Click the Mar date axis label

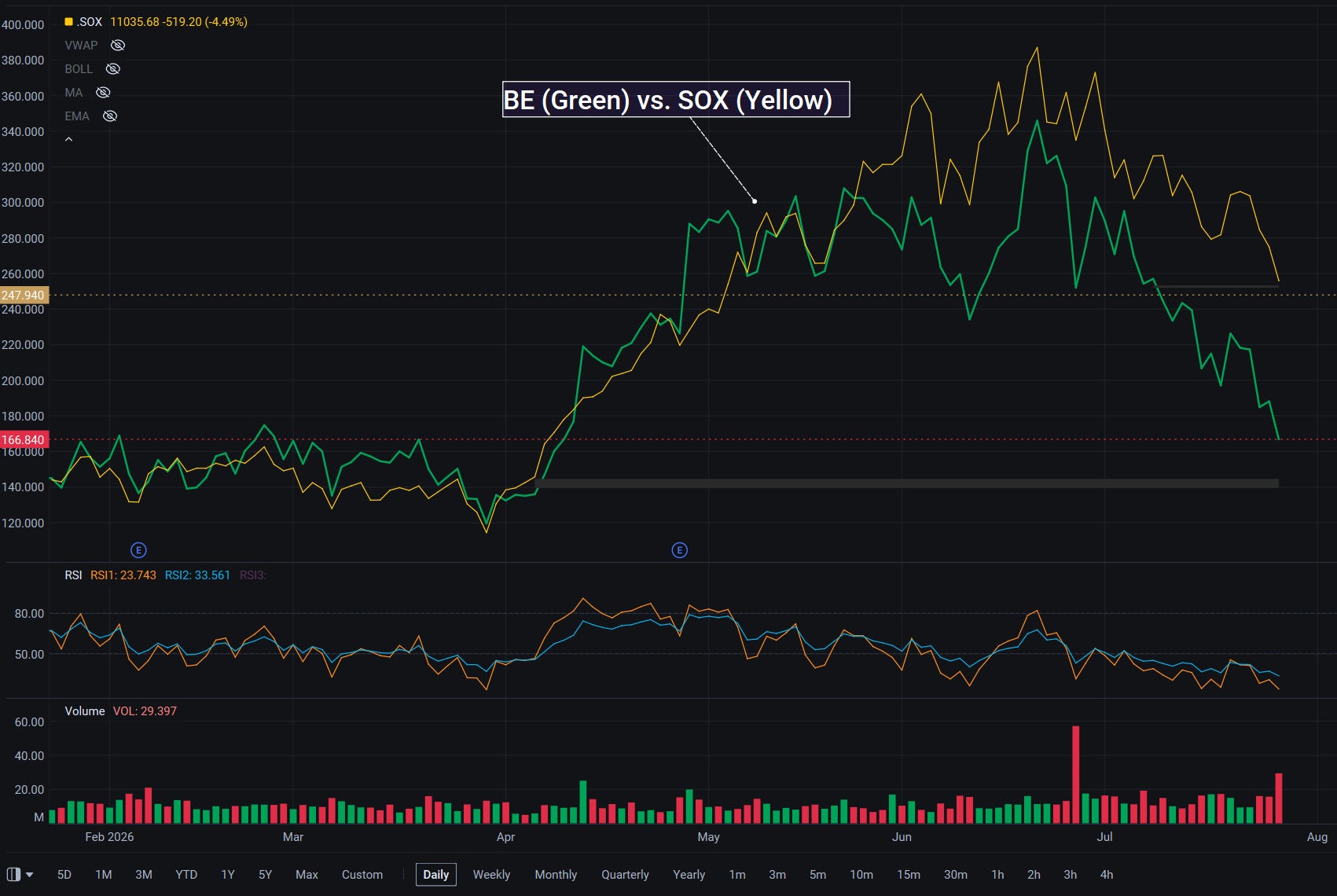[x=293, y=837]
